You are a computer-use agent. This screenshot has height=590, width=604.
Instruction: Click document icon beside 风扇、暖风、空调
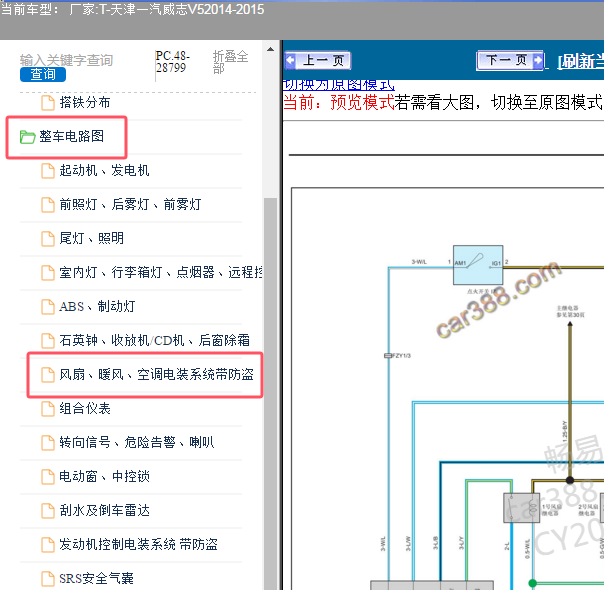pos(48,375)
